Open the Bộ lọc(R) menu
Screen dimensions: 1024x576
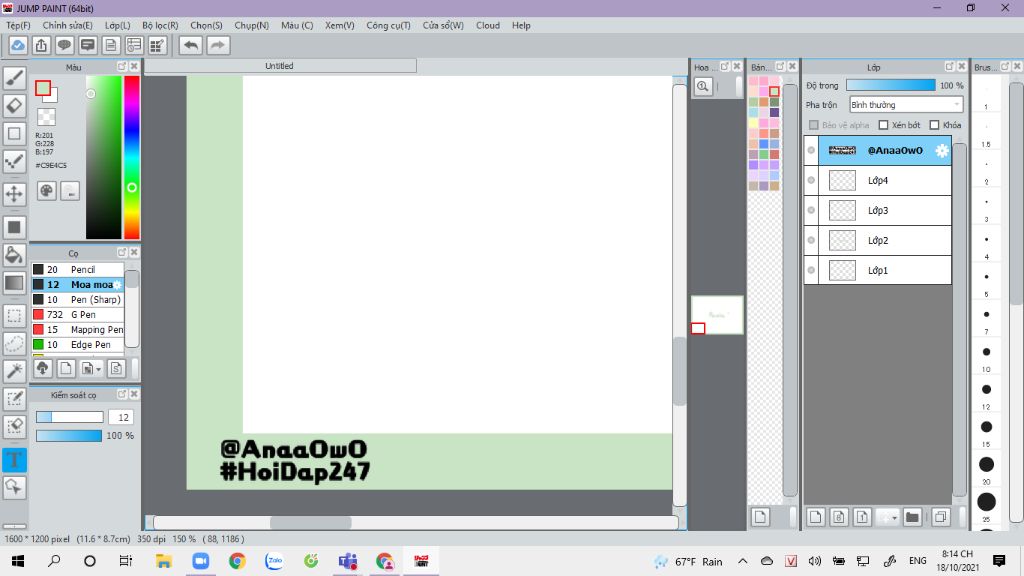(x=160, y=25)
